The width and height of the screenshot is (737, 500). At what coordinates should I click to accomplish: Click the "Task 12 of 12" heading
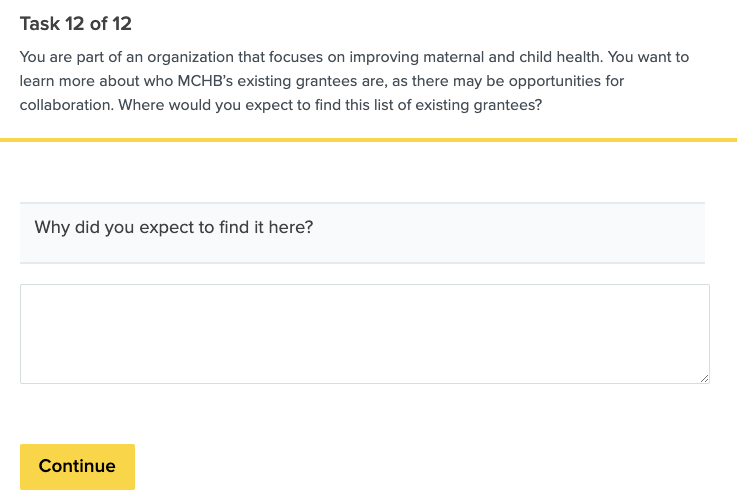(75, 24)
